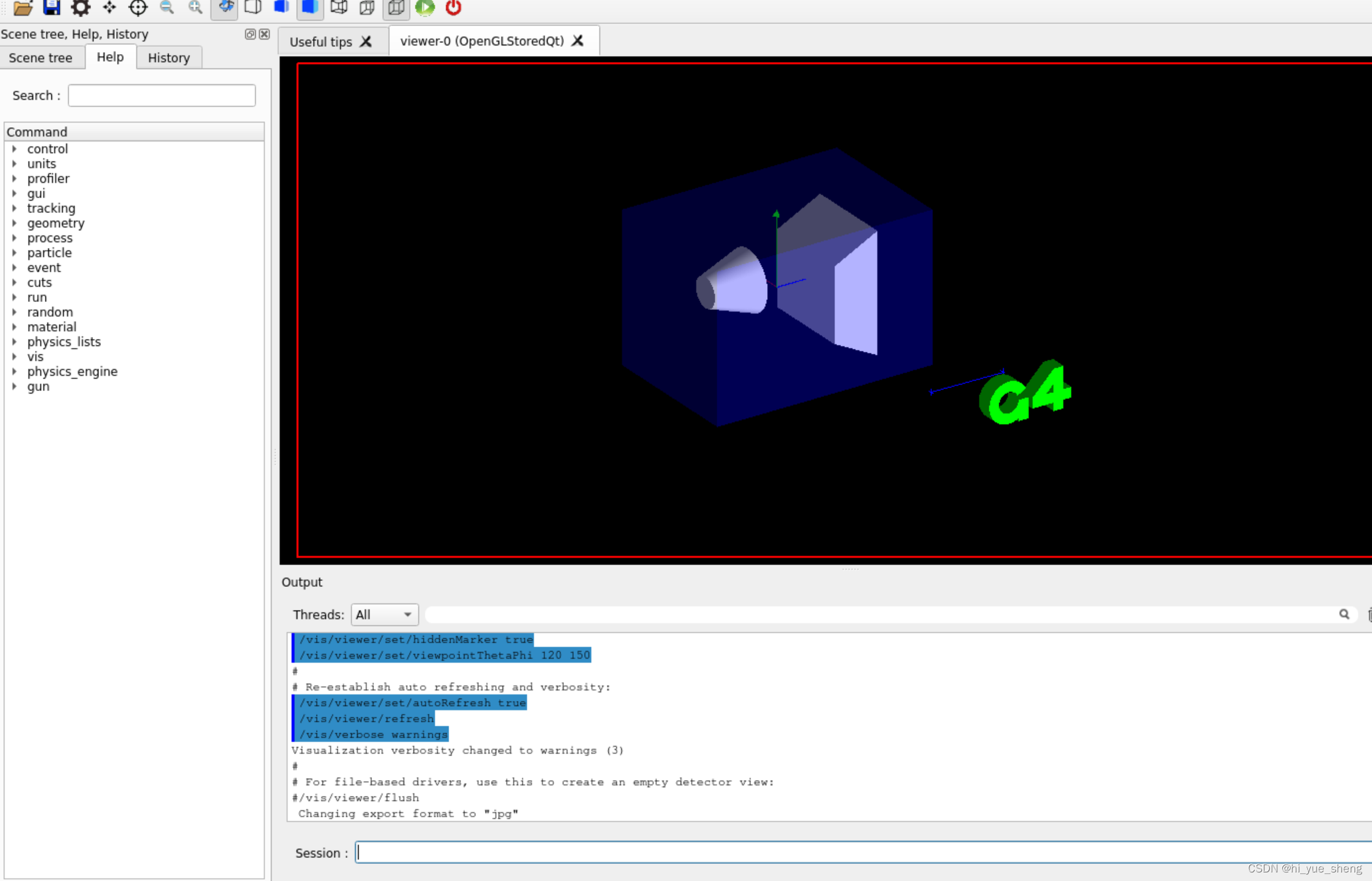Screen dimensions: 1372x881
Task: Open viewer properties gear icon
Action: pyautogui.click(x=80, y=8)
